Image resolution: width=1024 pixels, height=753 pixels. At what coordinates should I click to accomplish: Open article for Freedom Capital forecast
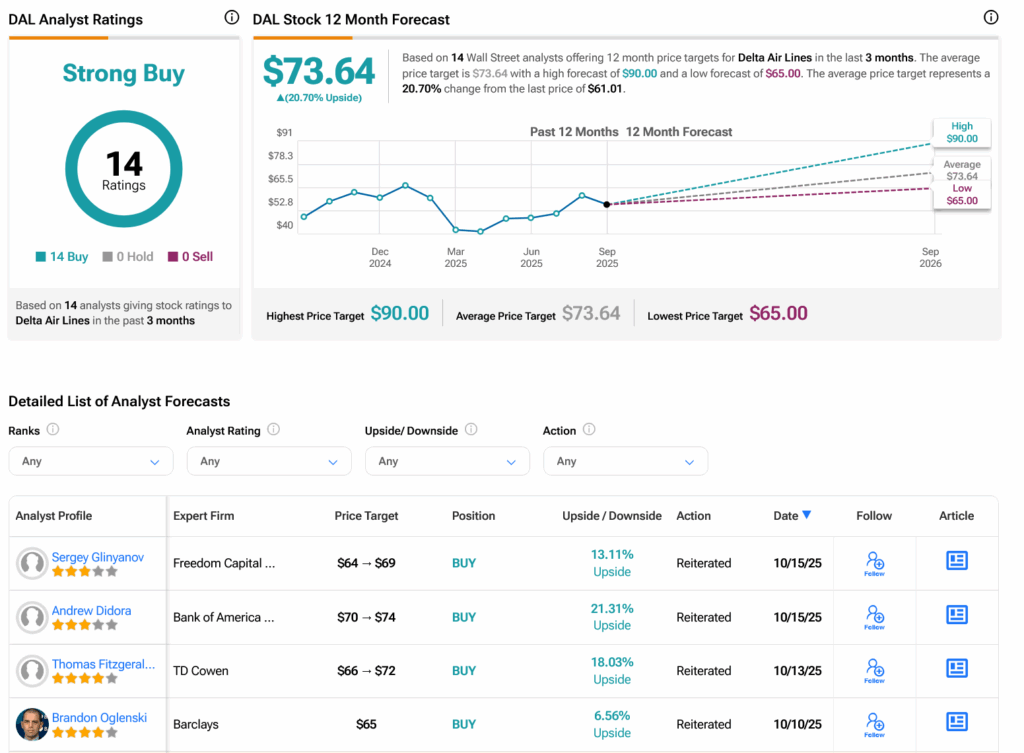pos(956,562)
